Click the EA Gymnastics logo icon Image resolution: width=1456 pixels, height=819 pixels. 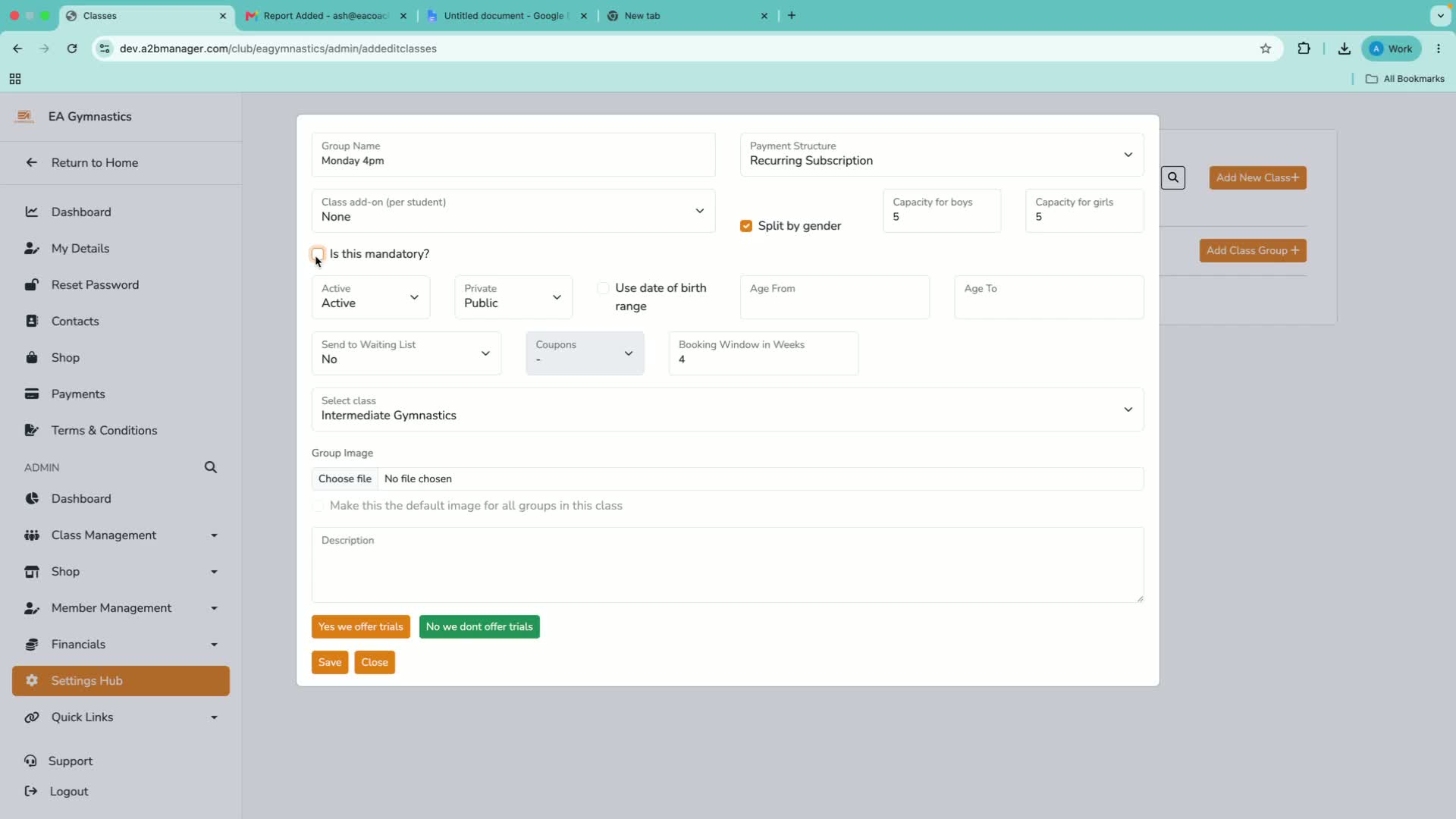click(x=24, y=116)
